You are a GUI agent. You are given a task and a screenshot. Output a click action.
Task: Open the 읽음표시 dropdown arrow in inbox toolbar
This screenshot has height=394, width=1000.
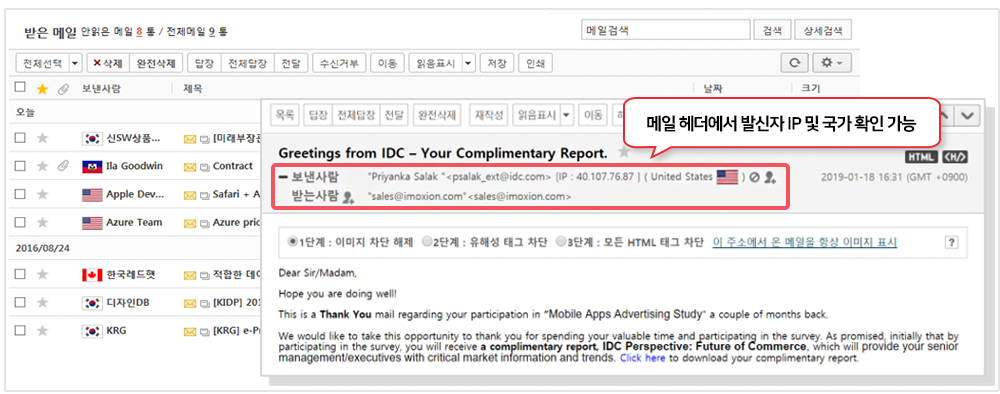point(469,63)
